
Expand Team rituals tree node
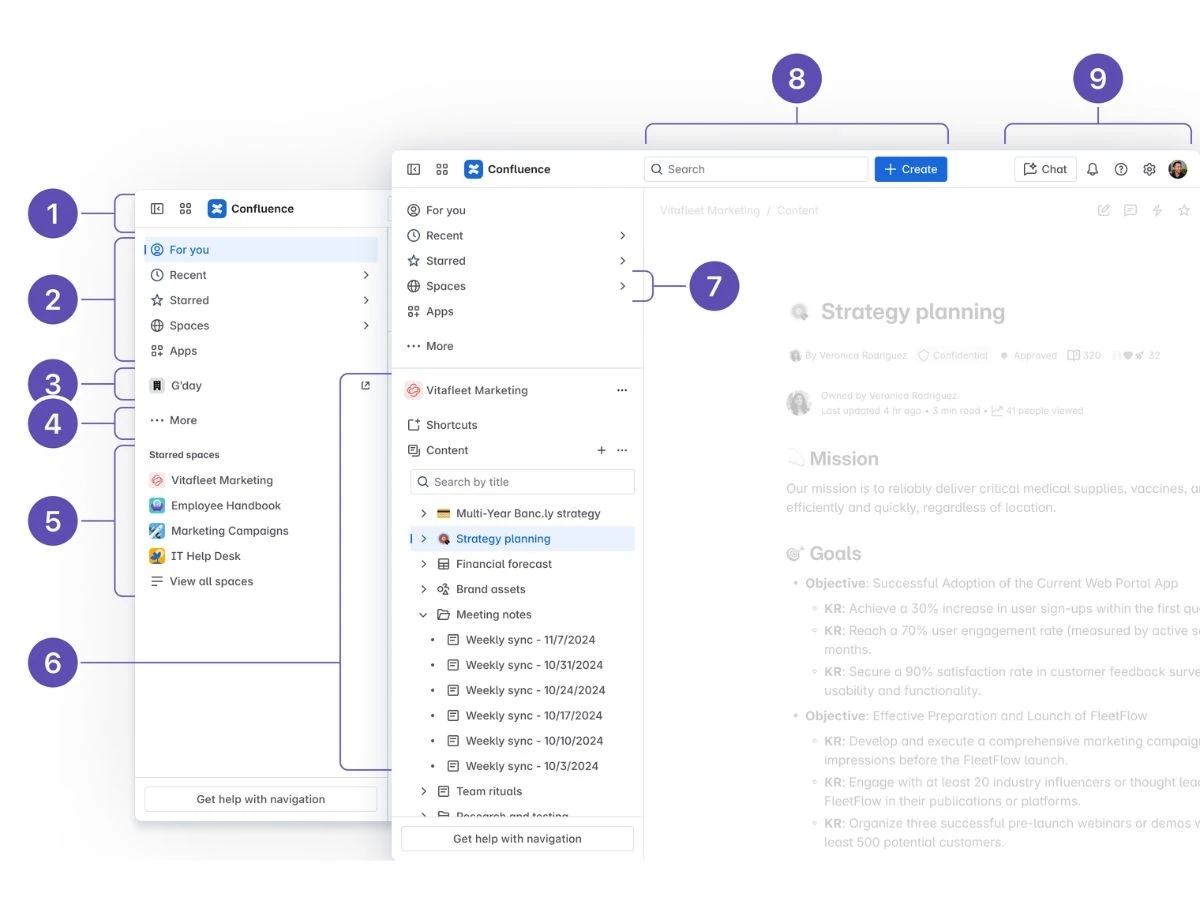(x=424, y=791)
